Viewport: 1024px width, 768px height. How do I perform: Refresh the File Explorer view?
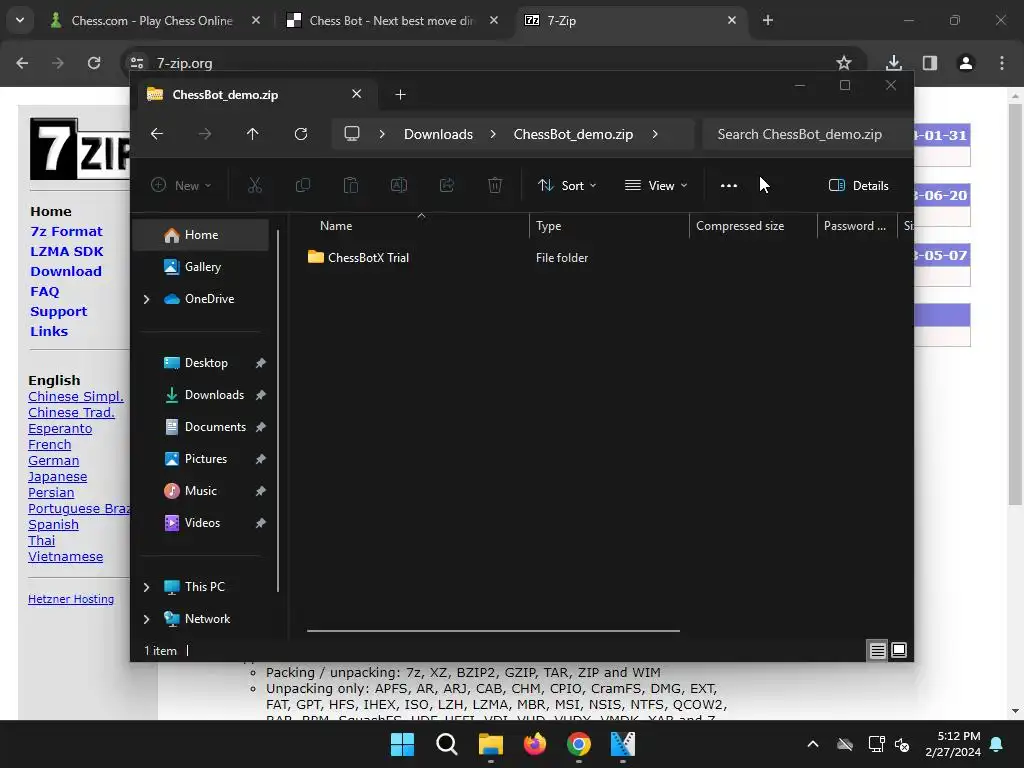point(300,134)
